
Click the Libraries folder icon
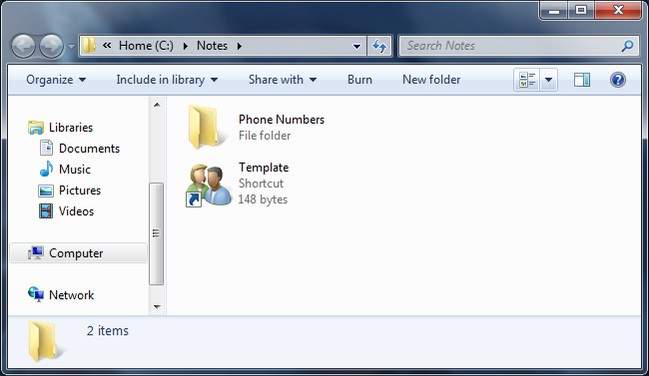point(36,128)
